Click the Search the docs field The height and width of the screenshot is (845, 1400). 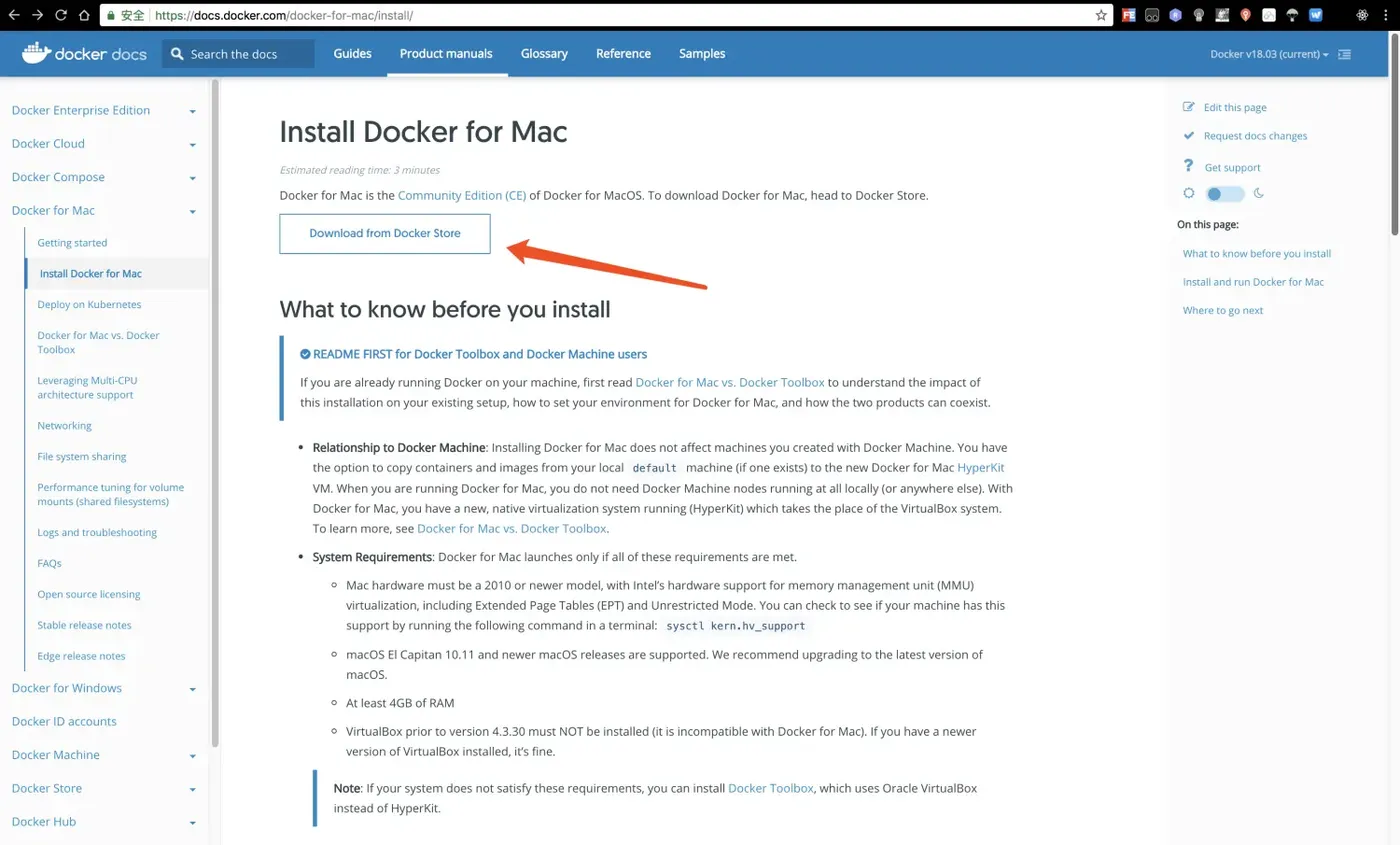tap(238, 54)
